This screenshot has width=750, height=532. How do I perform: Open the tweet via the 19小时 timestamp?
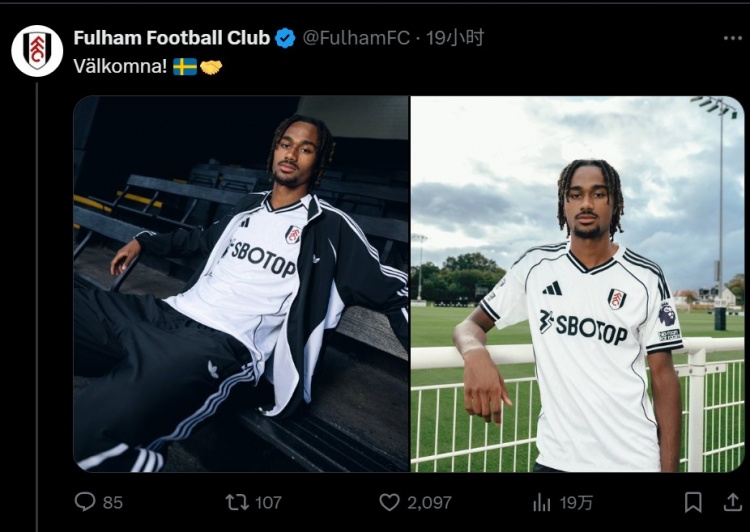455,38
